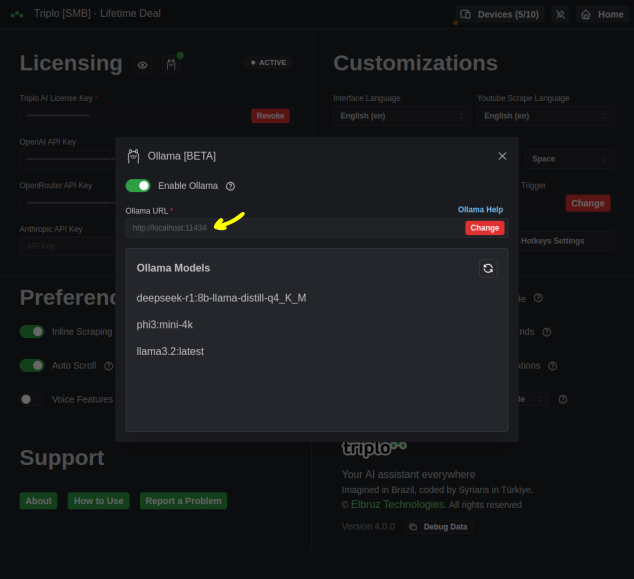Click help icon next to Auto Scroll
This screenshot has width=634, height=579.
point(108,366)
